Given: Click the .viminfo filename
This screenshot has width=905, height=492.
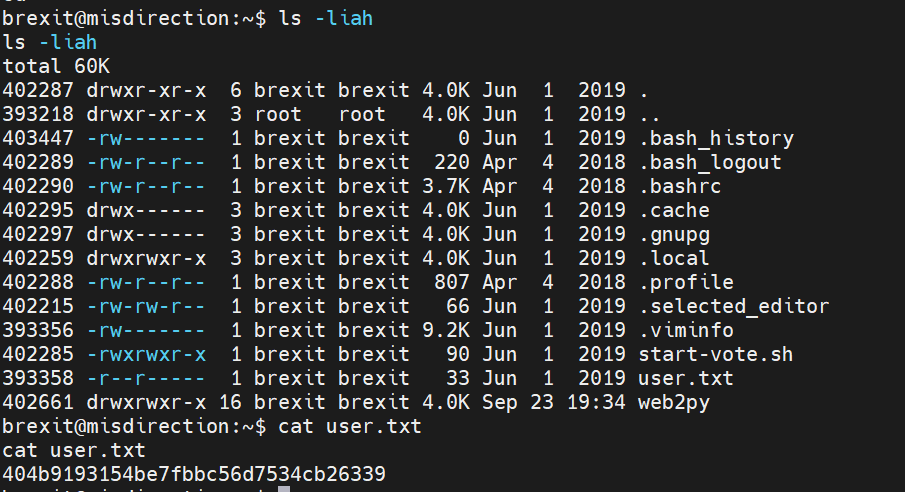Looking at the screenshot, I should [x=692, y=330].
